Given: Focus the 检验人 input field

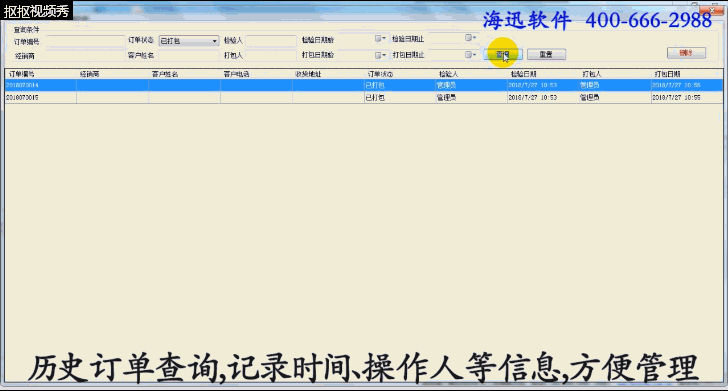Looking at the screenshot, I should coord(271,41).
